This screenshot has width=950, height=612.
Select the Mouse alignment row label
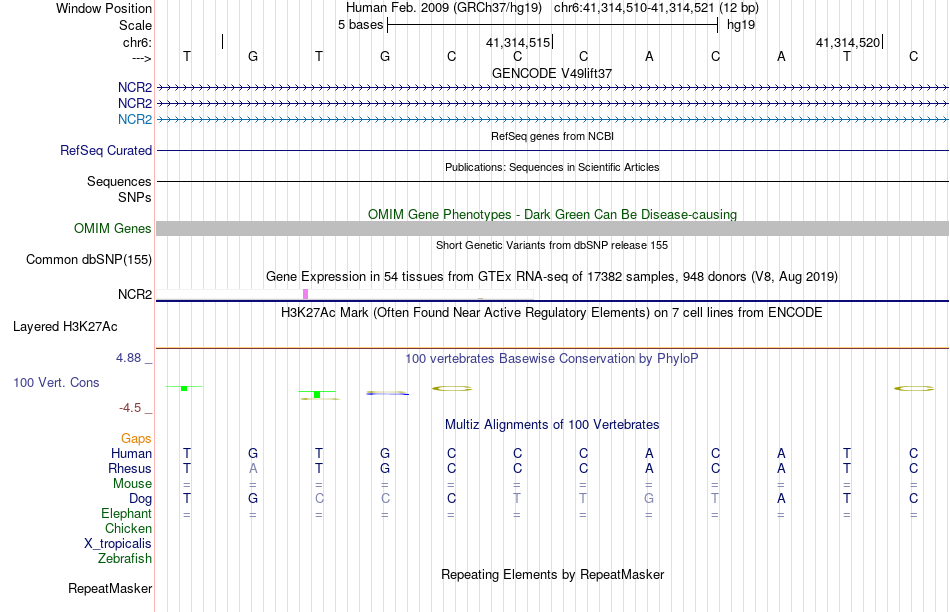click(133, 484)
